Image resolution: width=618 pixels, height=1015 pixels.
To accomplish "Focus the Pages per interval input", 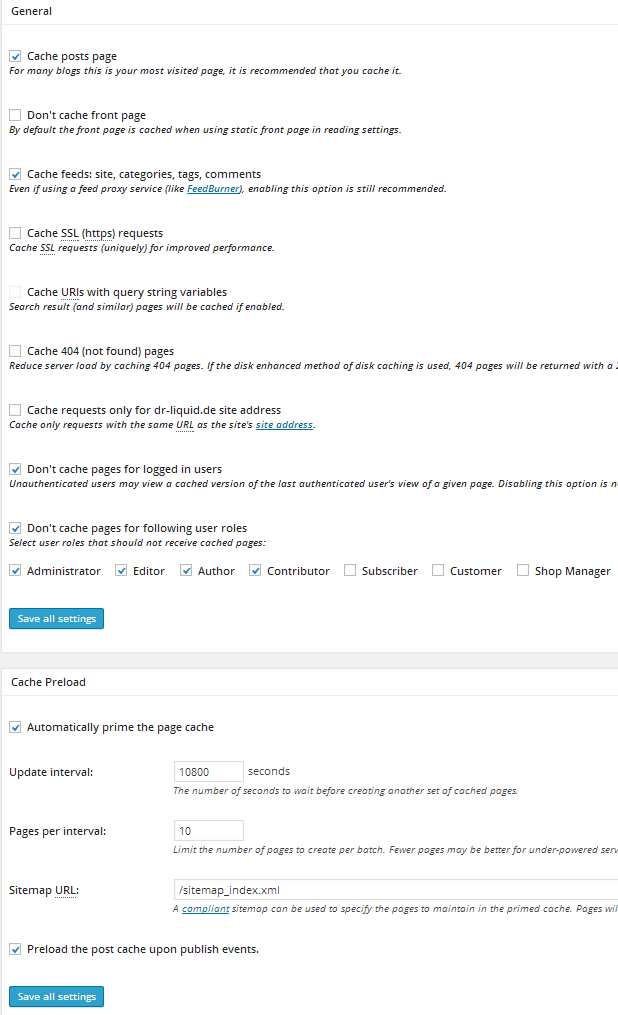I will tap(208, 831).
